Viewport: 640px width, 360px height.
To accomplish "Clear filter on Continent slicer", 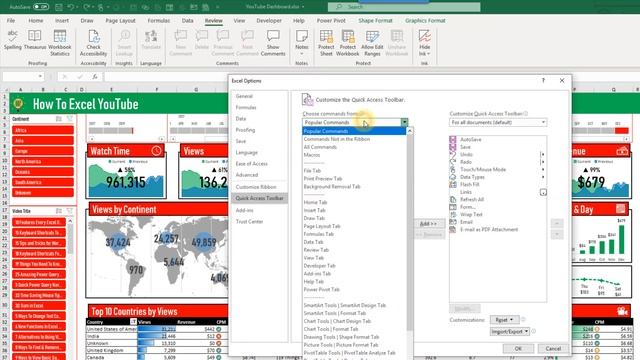I will click(x=70, y=119).
